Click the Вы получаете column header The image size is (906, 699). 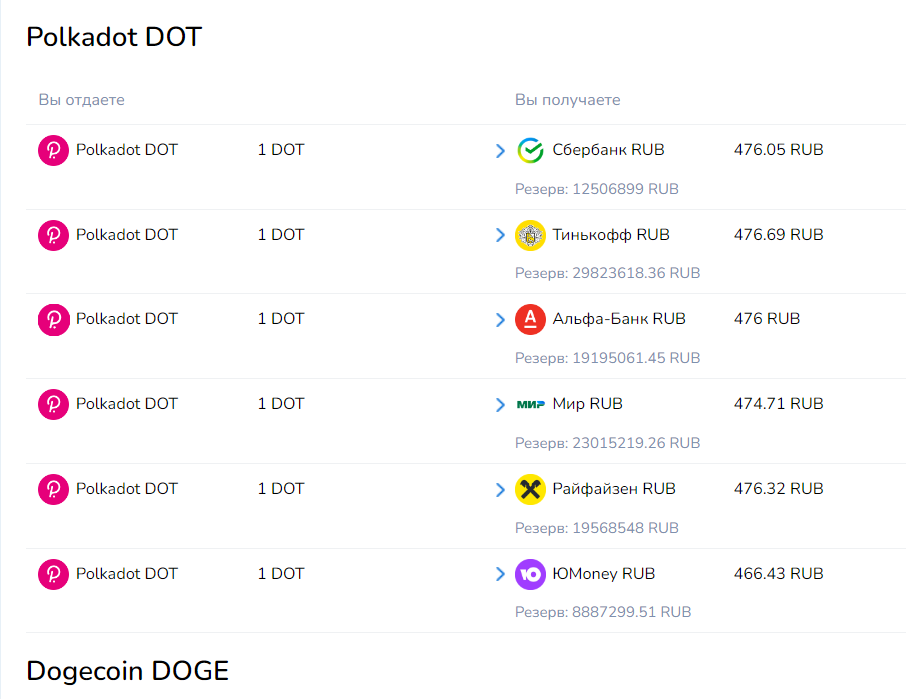(567, 100)
